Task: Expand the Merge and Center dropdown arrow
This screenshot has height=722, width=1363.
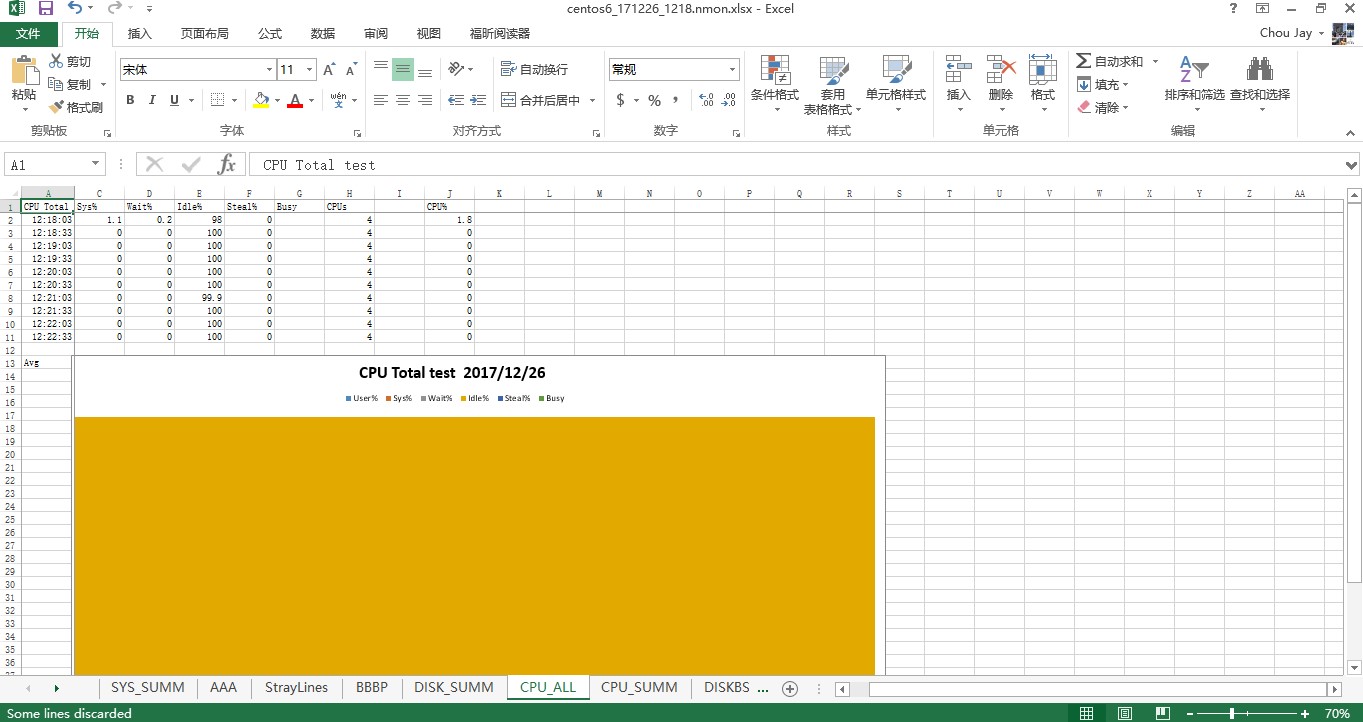Action: [592, 100]
